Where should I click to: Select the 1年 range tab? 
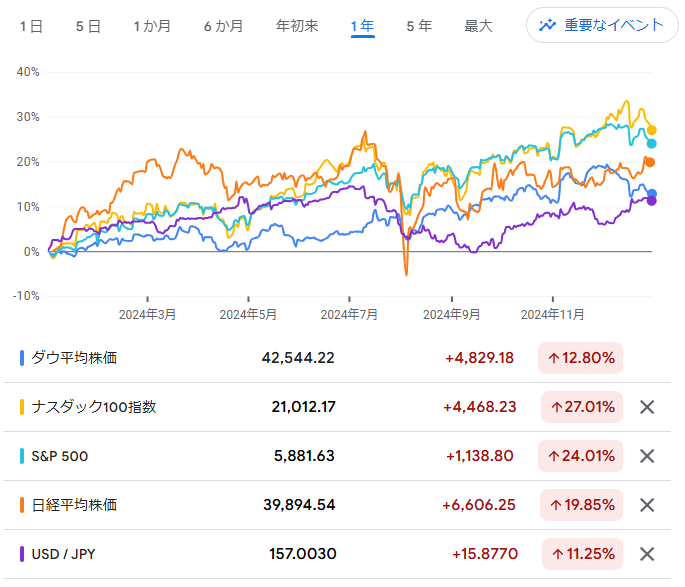(363, 26)
